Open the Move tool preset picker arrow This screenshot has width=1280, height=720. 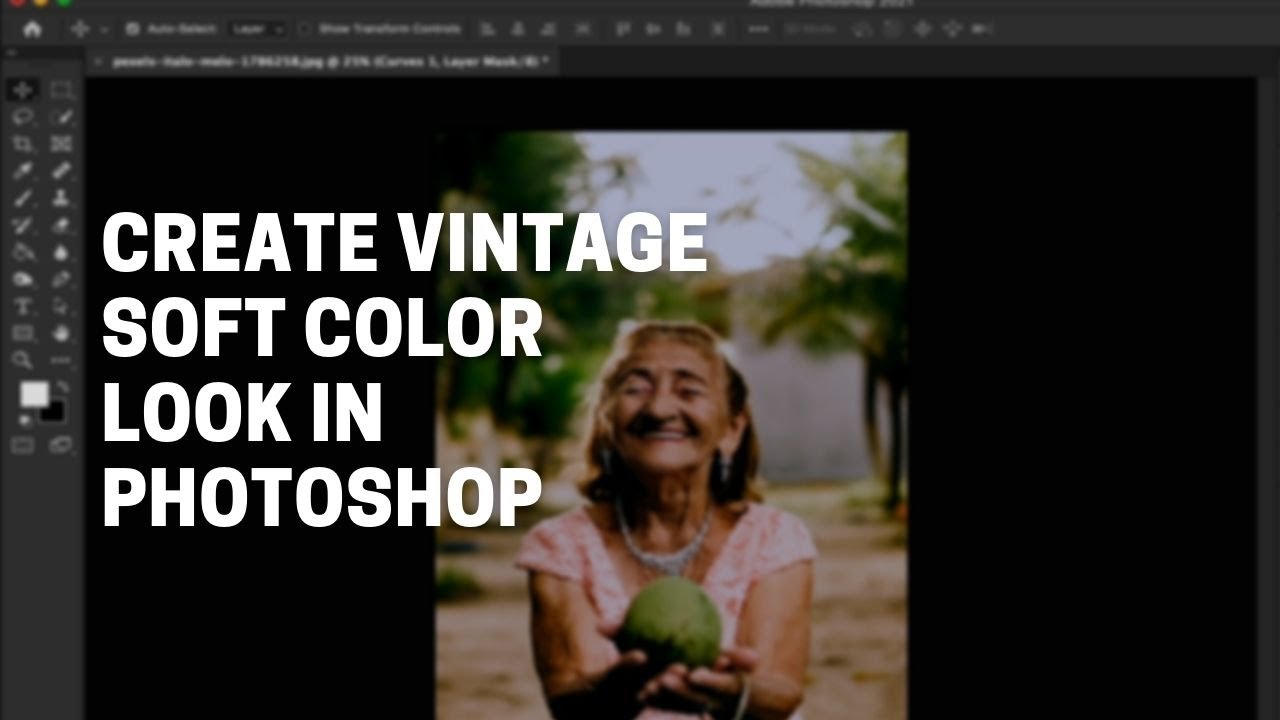click(x=104, y=29)
